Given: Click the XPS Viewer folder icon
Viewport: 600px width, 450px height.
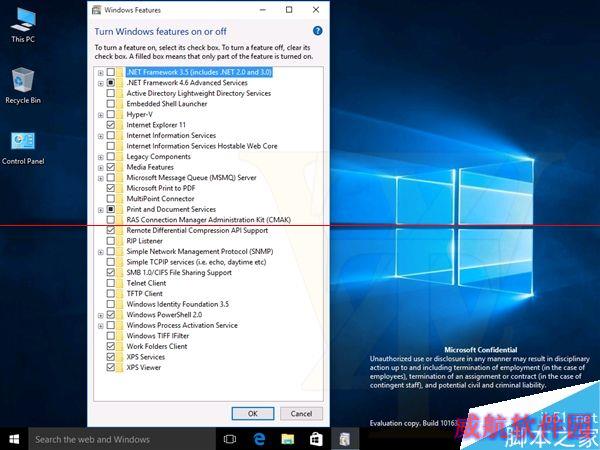Looking at the screenshot, I should pos(120,367).
